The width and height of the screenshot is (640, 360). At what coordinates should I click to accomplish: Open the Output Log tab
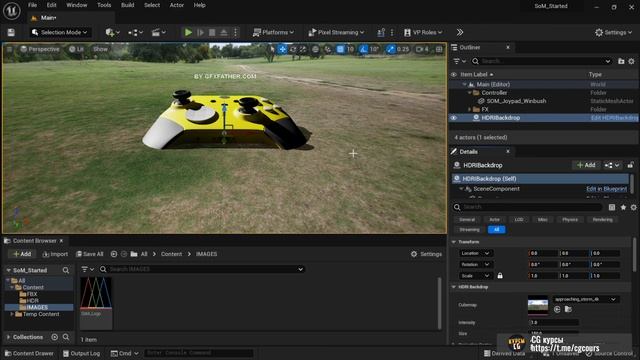81,353
